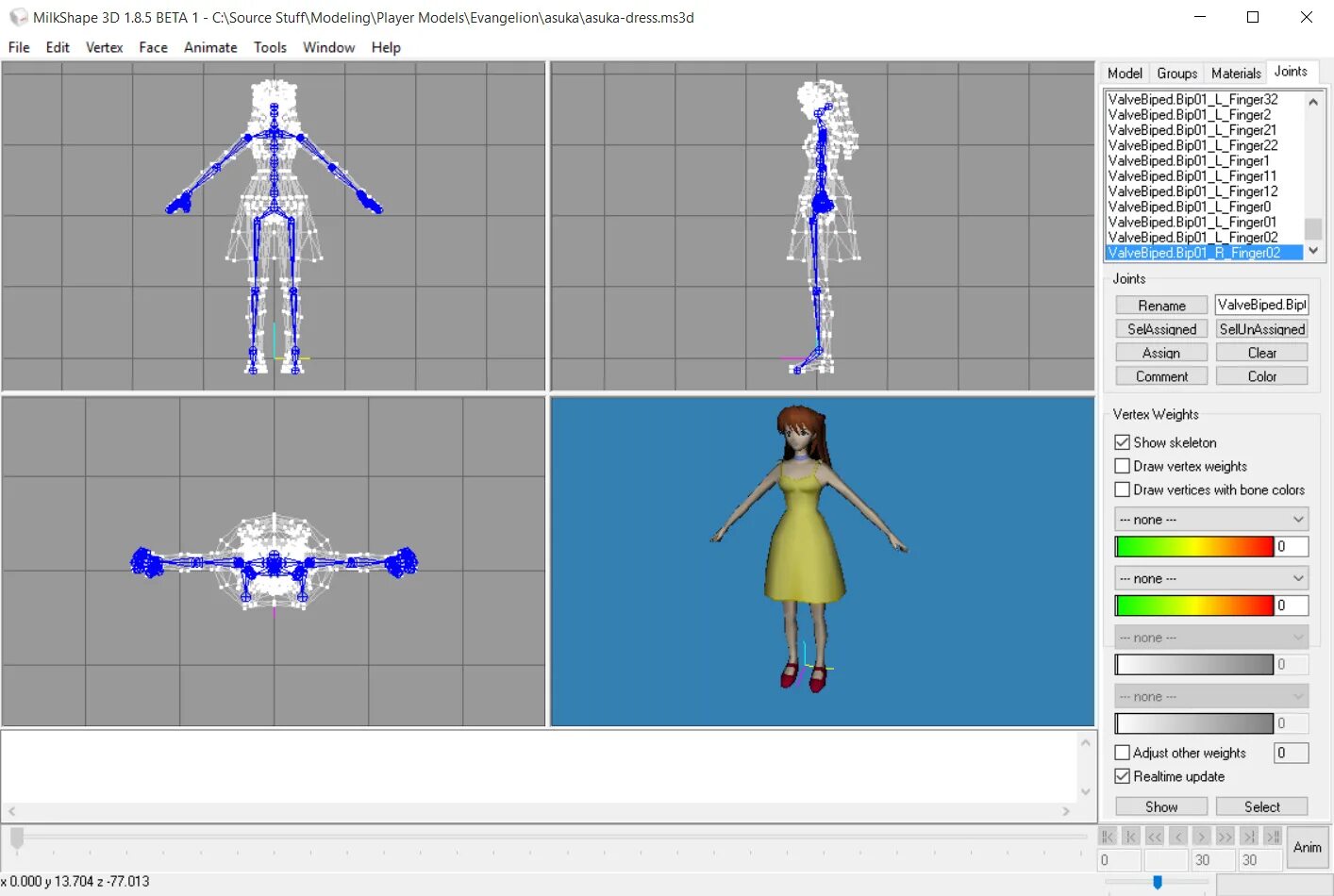
Task: Click the joints list scroll-down arrow
Action: click(x=1313, y=251)
